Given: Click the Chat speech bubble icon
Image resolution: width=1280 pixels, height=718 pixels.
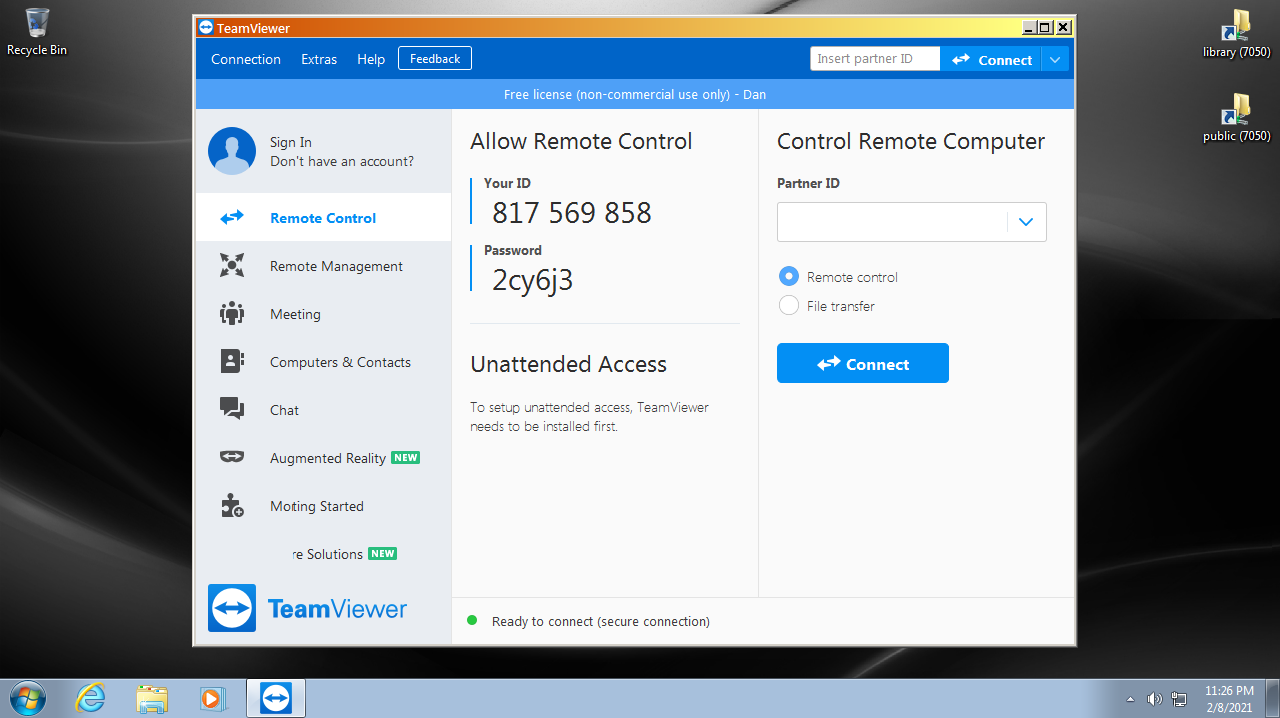Looking at the screenshot, I should tap(232, 409).
